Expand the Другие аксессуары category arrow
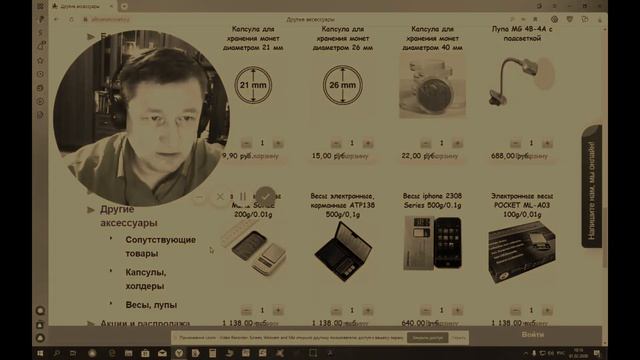 click(91, 210)
